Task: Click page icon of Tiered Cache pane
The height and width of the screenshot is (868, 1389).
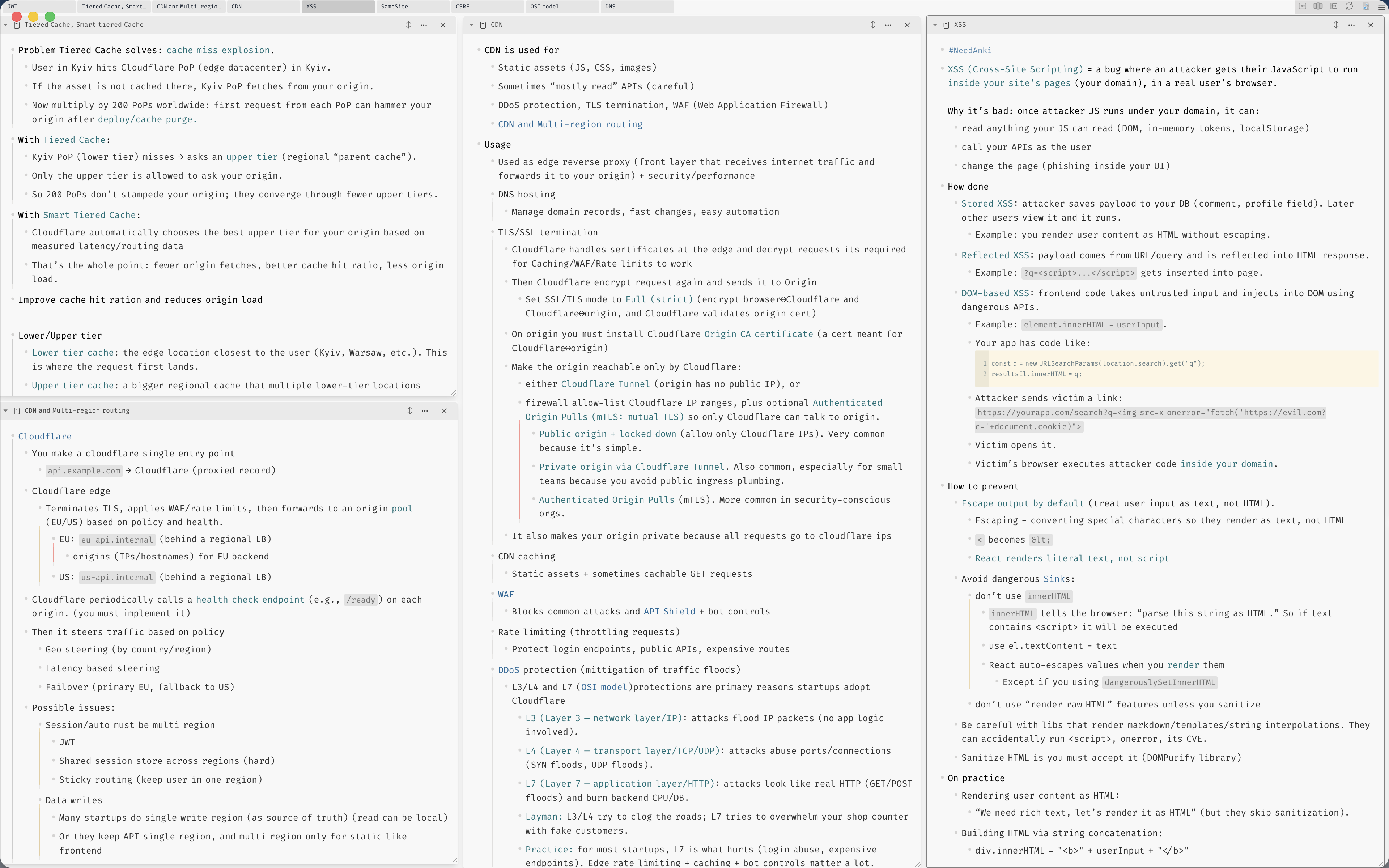Action: 17,25
